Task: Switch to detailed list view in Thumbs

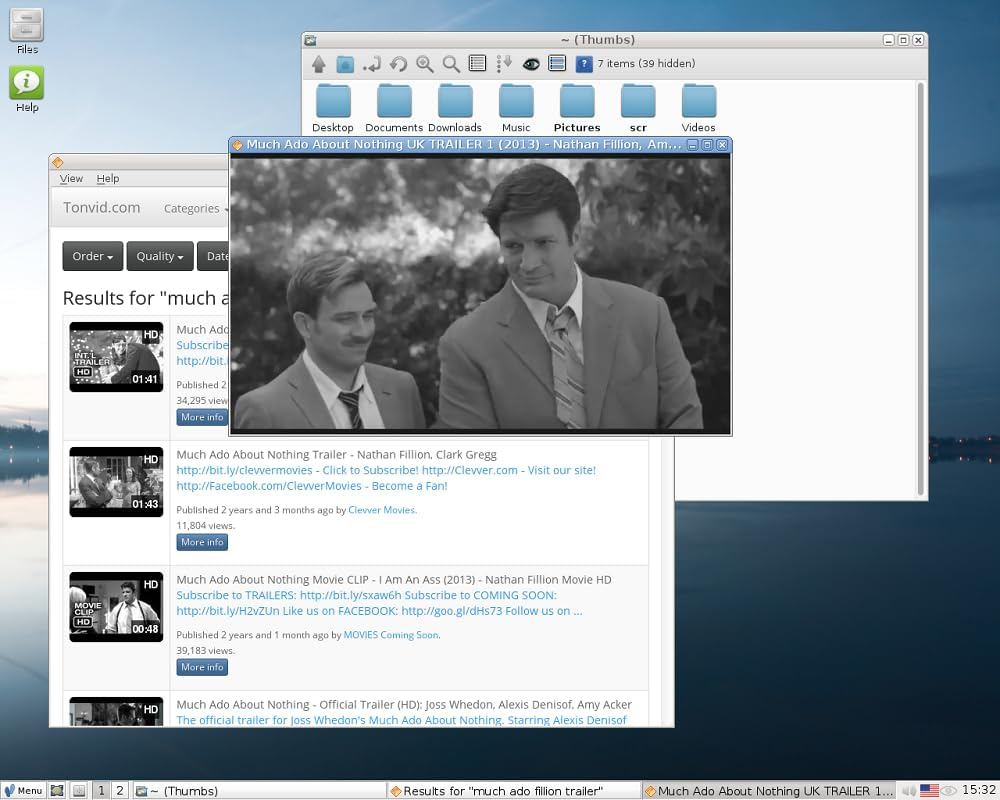Action: click(557, 63)
